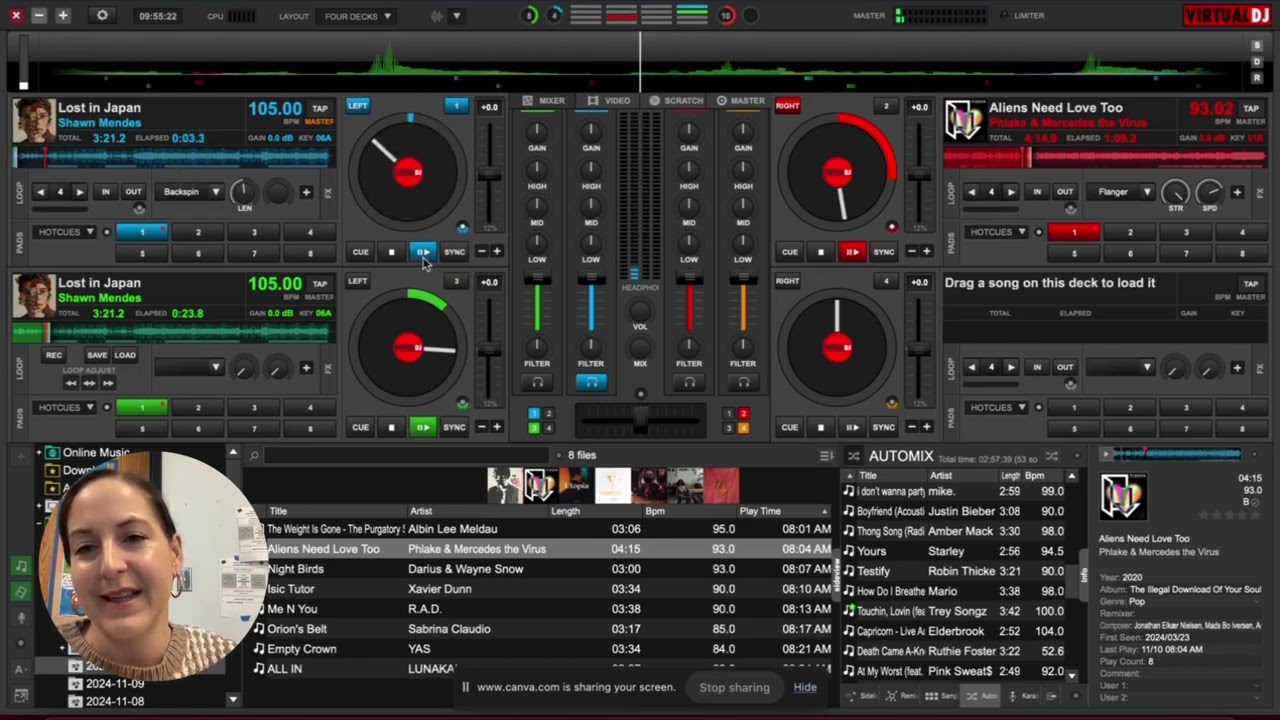Click play/pause on deck 3
This screenshot has width=1280, height=720.
pyautogui.click(x=422, y=427)
